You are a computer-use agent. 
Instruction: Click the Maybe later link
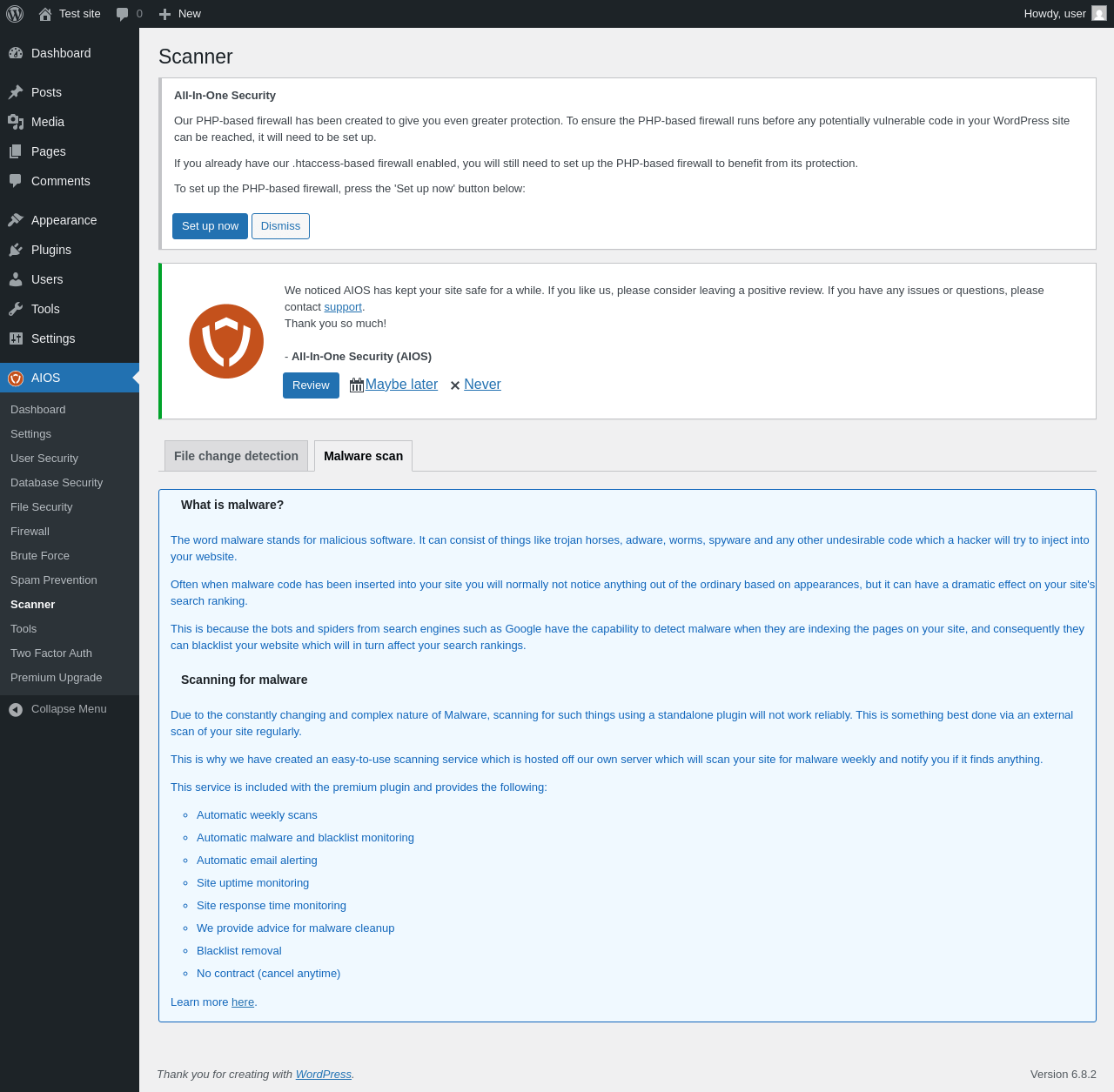(x=401, y=385)
